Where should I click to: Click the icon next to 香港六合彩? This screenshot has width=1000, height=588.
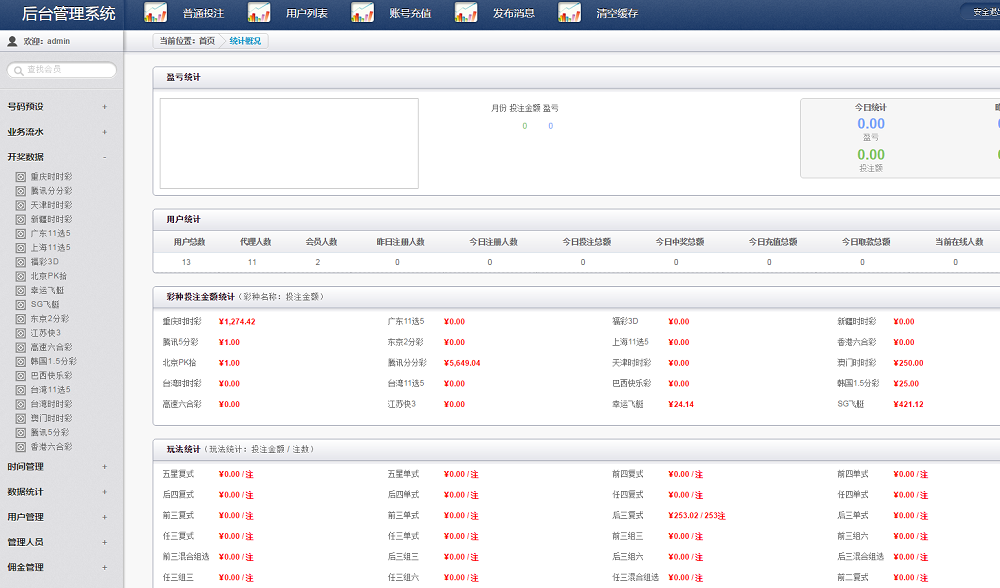point(20,447)
